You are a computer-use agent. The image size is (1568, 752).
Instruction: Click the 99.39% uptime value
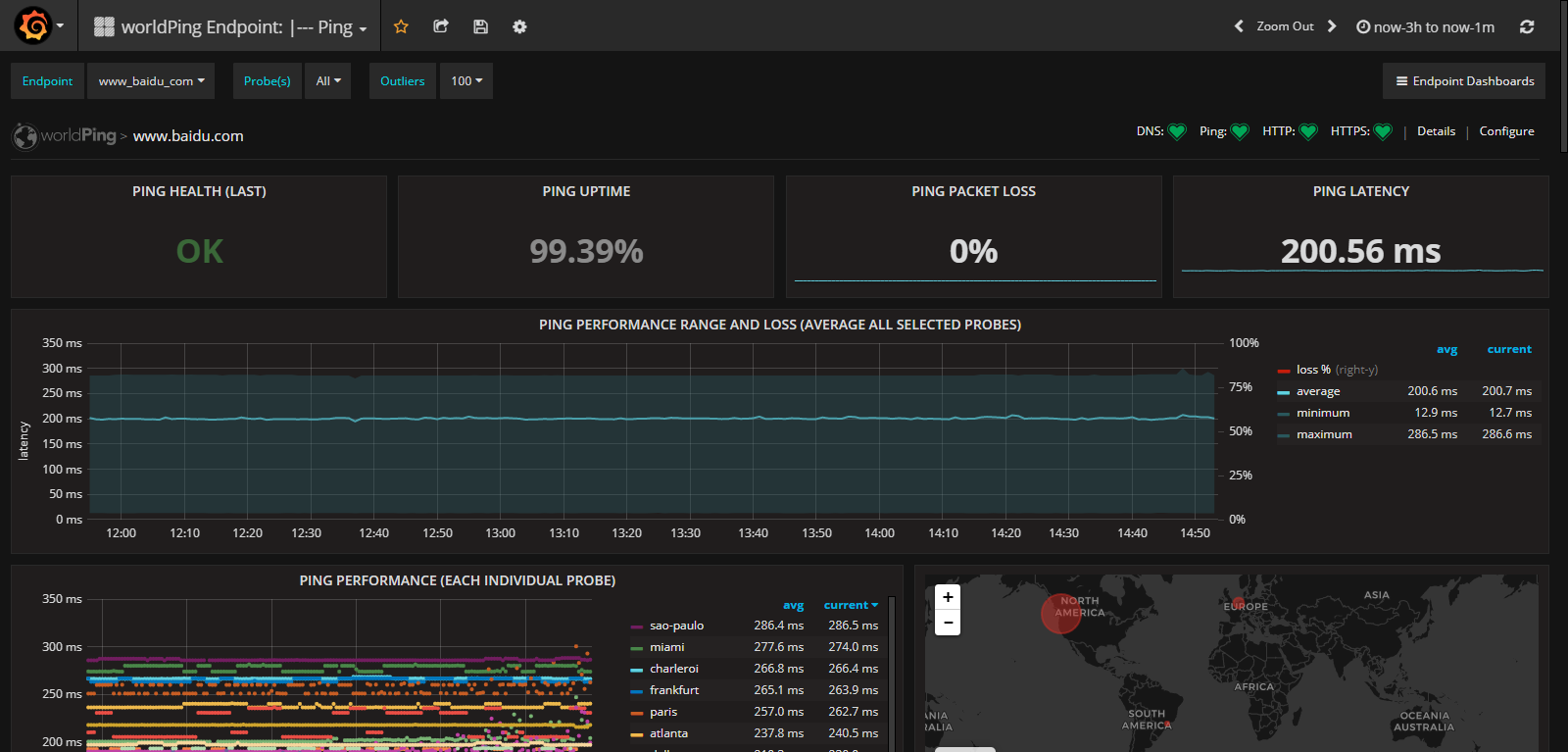point(586,252)
